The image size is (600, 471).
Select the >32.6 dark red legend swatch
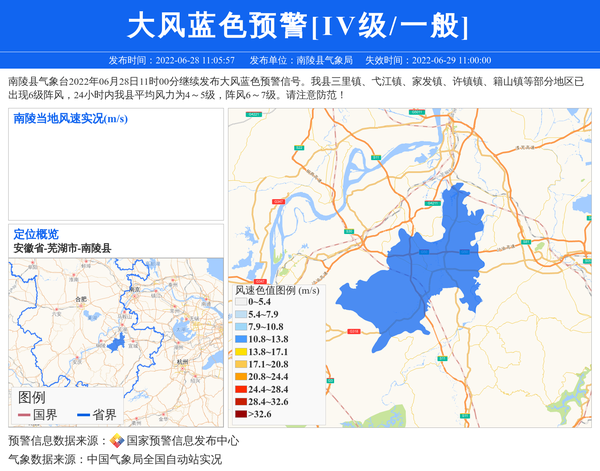[240, 414]
